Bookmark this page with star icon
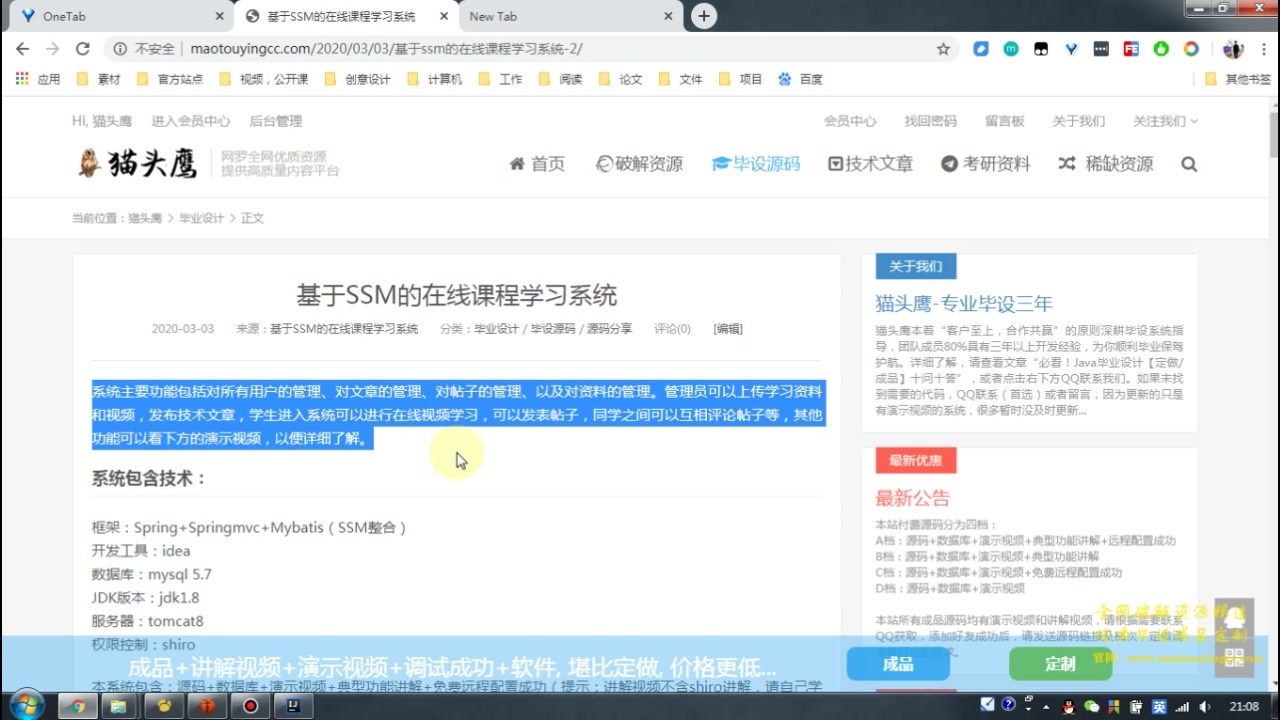The height and width of the screenshot is (720, 1280). pos(943,48)
